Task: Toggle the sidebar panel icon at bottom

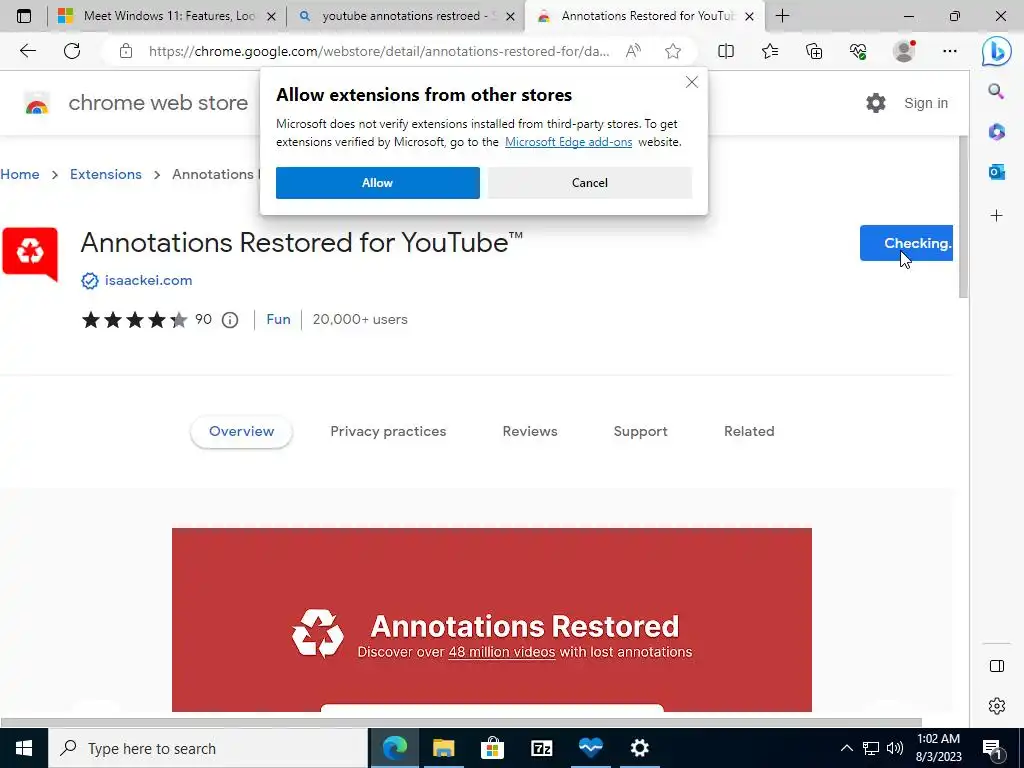Action: click(x=997, y=666)
